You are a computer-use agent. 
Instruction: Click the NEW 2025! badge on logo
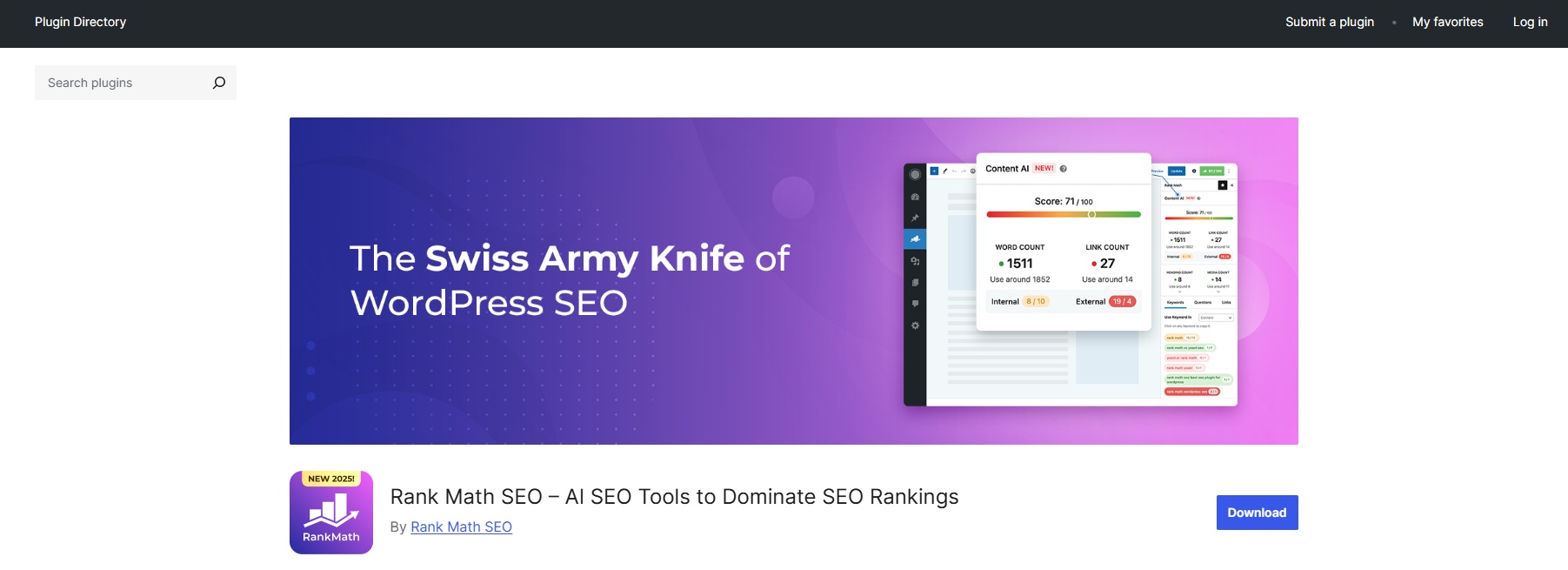pyautogui.click(x=331, y=479)
